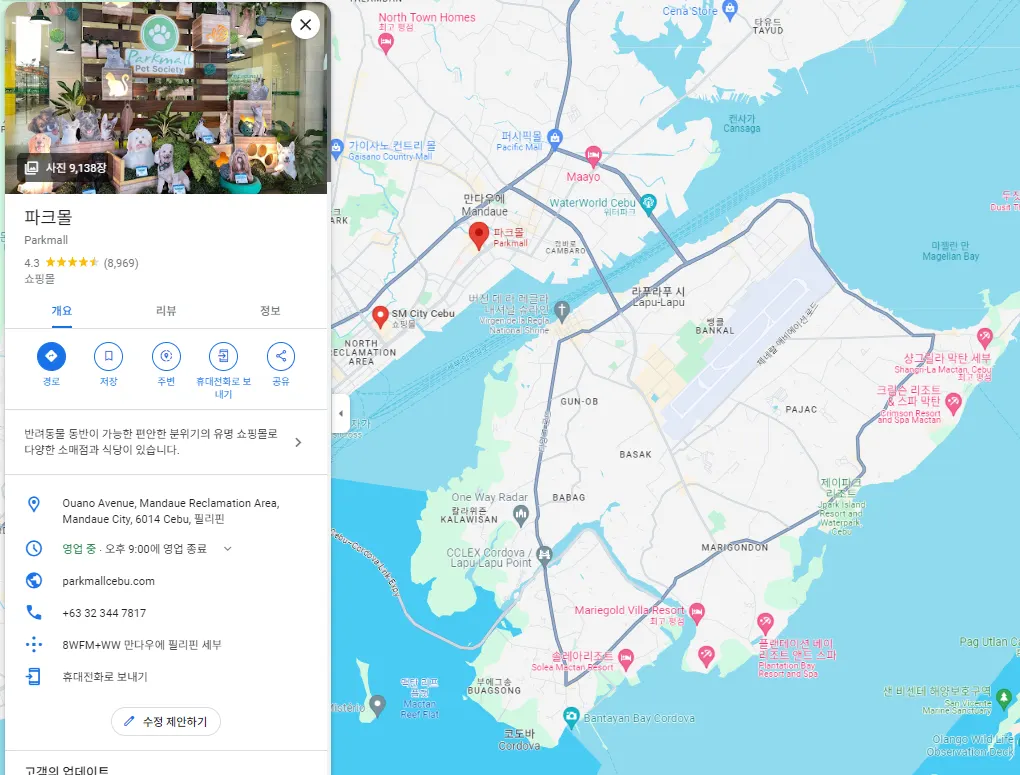Open the parkmallcebu.com website link

108,581
